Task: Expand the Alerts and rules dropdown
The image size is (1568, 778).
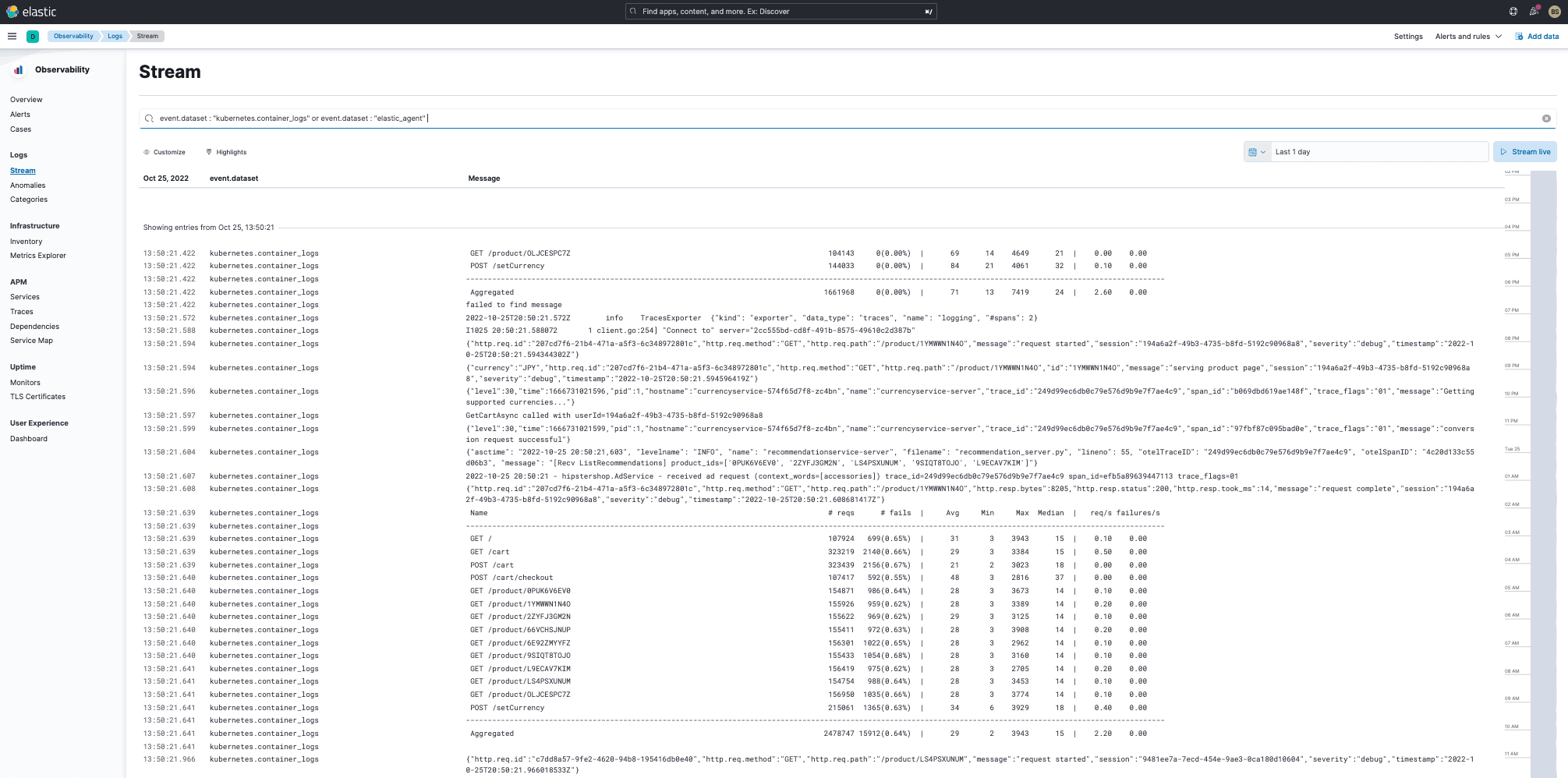Action: [x=1468, y=37]
